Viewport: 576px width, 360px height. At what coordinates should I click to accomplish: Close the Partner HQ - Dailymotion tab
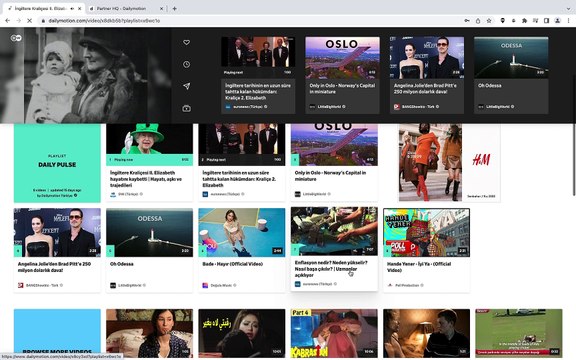[162, 8]
